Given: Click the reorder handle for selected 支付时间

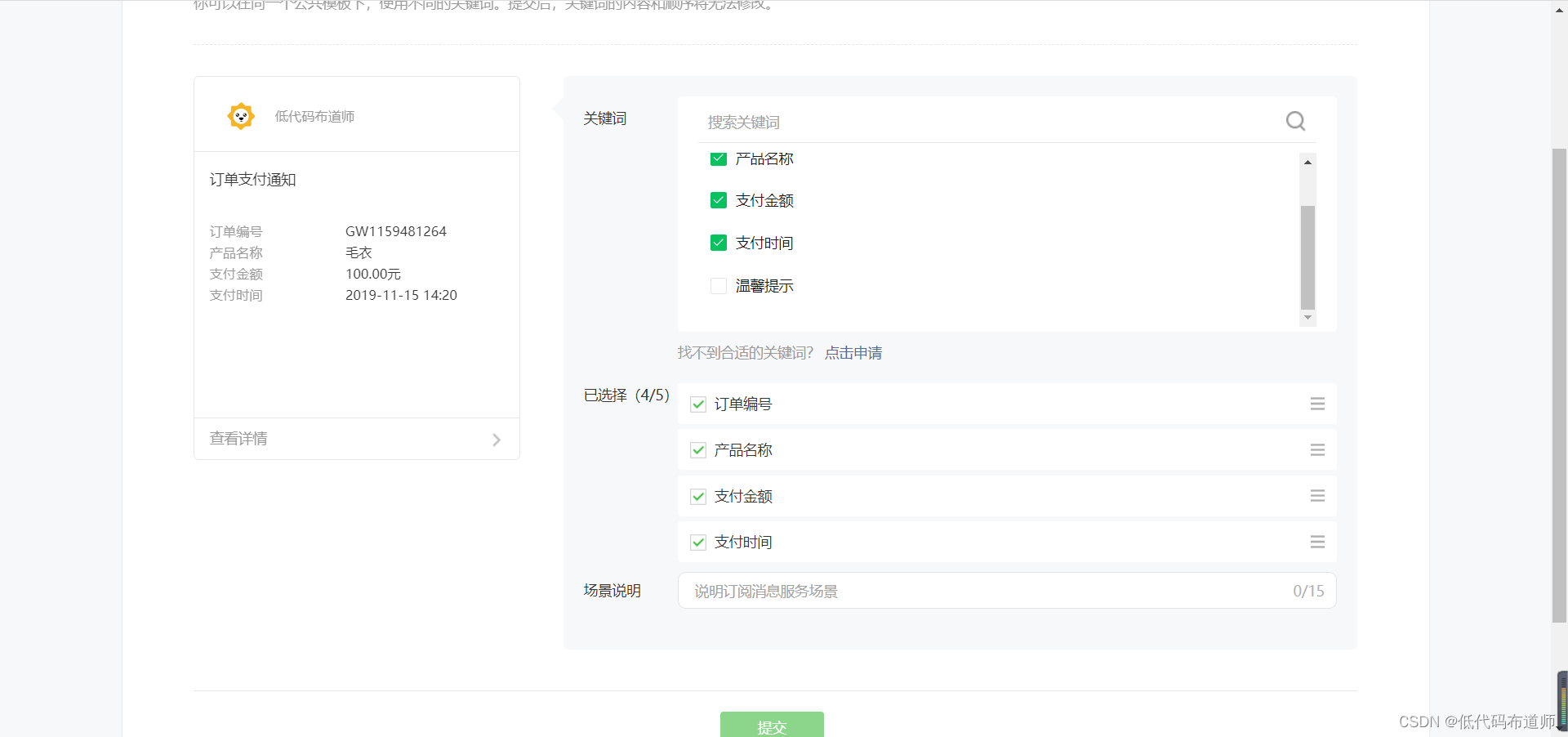Looking at the screenshot, I should point(1317,542).
